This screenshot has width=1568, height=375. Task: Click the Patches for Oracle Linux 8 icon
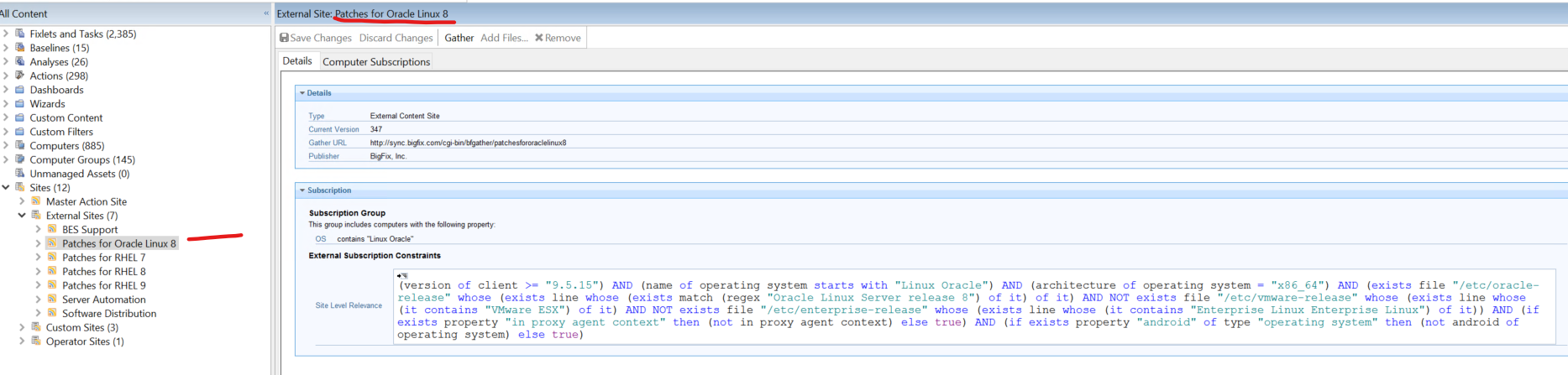pyautogui.click(x=52, y=243)
